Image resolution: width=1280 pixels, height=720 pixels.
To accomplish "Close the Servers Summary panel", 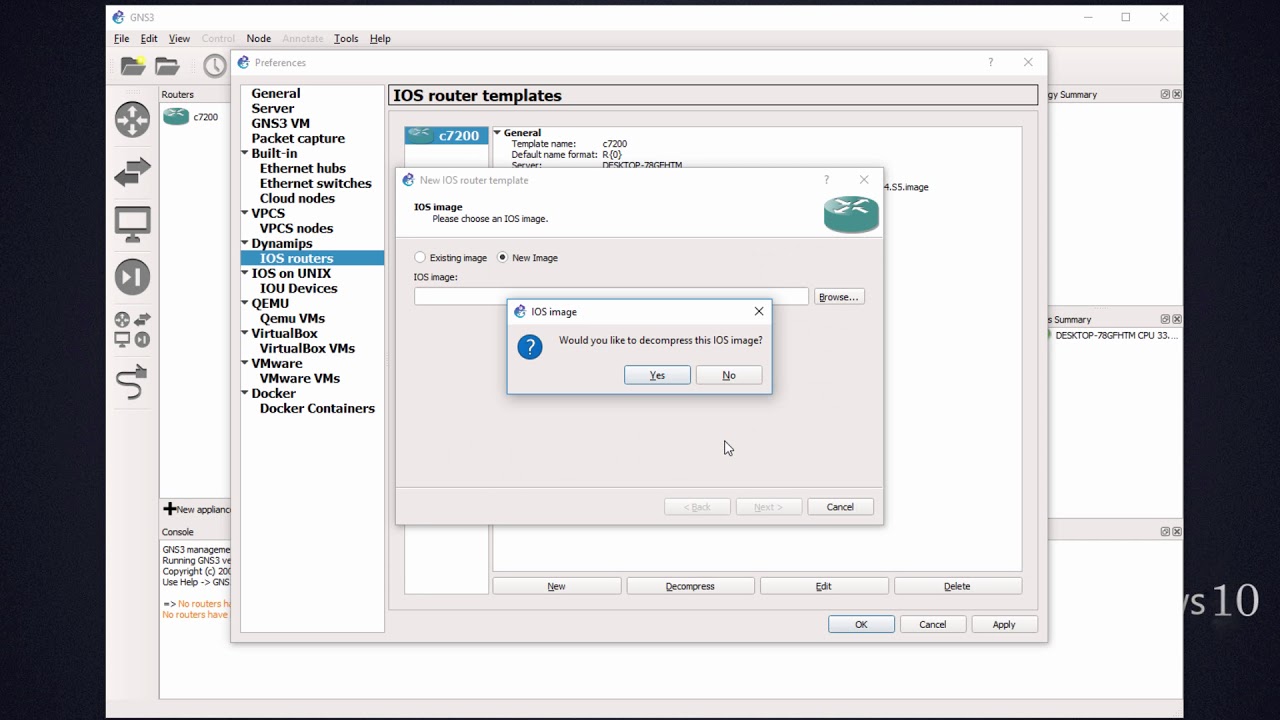I will tap(1177, 319).
